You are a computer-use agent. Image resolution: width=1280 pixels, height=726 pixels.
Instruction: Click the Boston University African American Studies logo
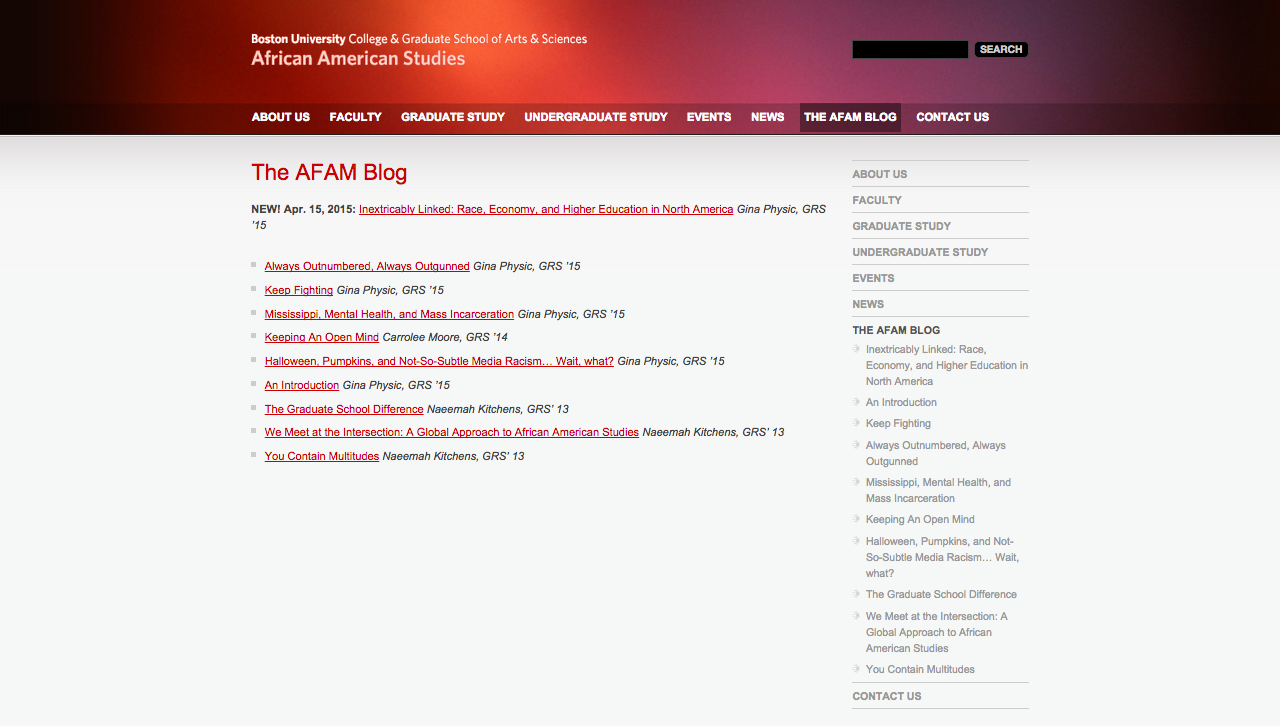418,49
